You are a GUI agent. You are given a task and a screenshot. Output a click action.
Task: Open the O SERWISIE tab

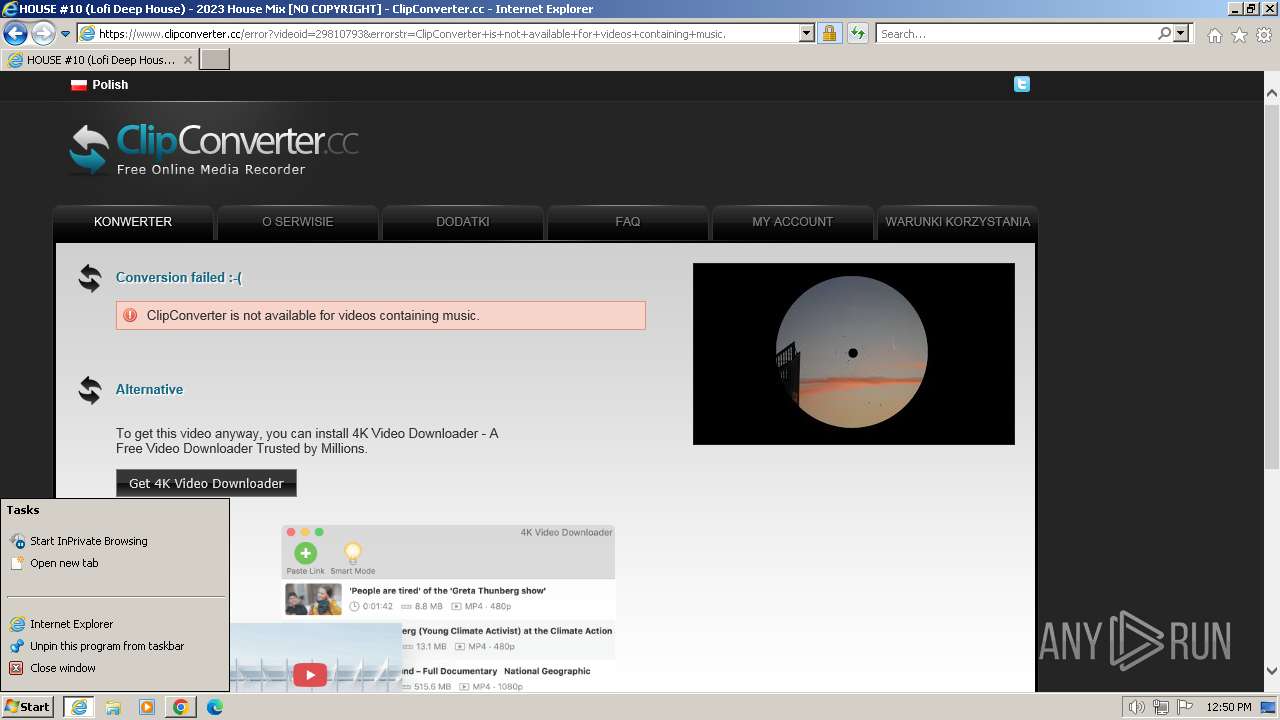click(298, 222)
